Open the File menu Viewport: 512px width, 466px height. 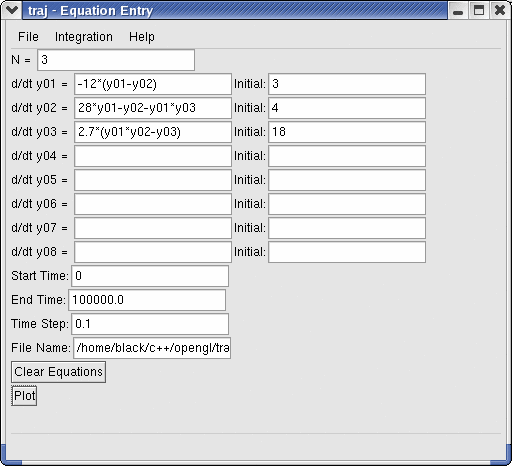[x=28, y=37]
